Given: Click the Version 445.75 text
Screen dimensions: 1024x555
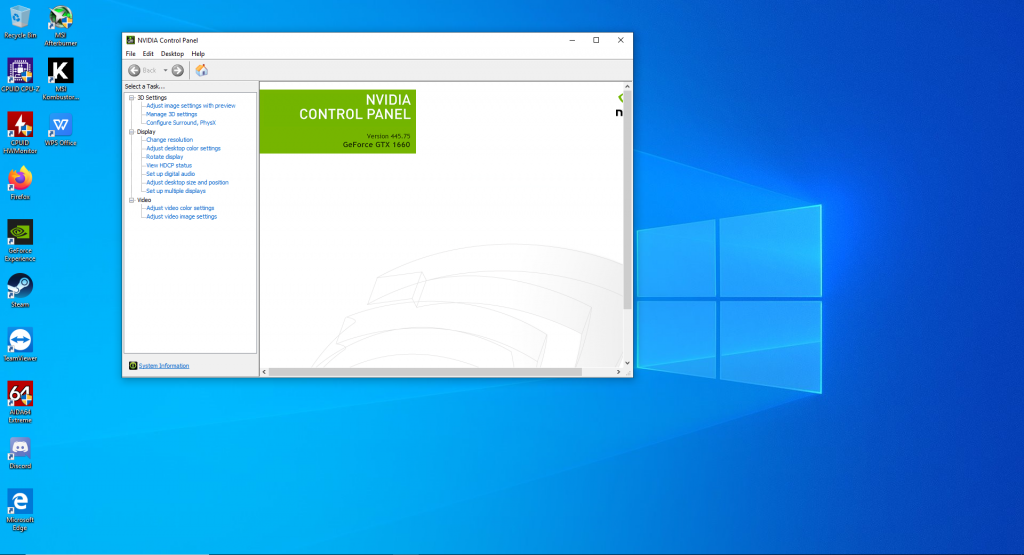Looking at the screenshot, I should [x=389, y=136].
